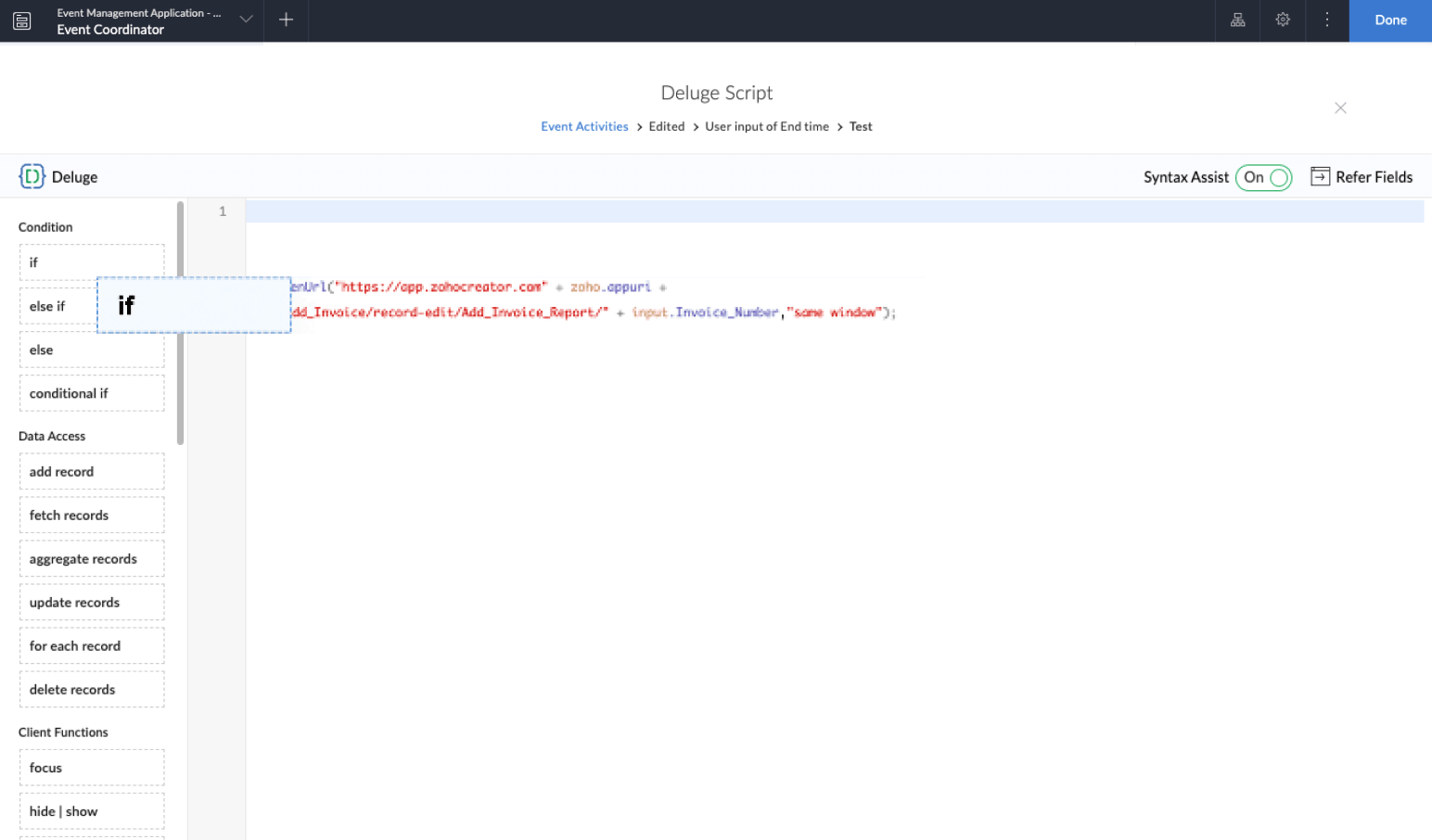Open the workflow hierarchy icon in top bar
This screenshot has width=1432, height=840.
click(x=1238, y=19)
